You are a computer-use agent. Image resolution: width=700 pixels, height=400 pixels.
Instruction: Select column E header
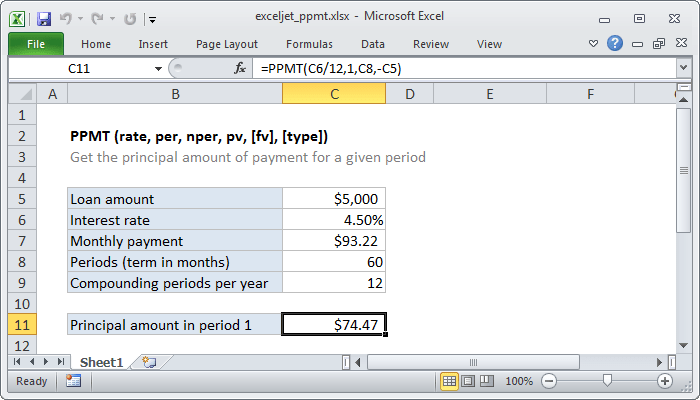[x=490, y=94]
